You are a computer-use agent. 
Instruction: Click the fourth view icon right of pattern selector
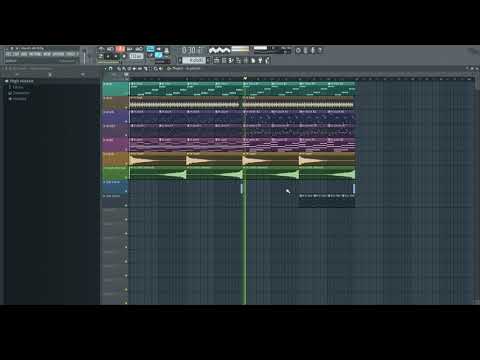point(237,60)
